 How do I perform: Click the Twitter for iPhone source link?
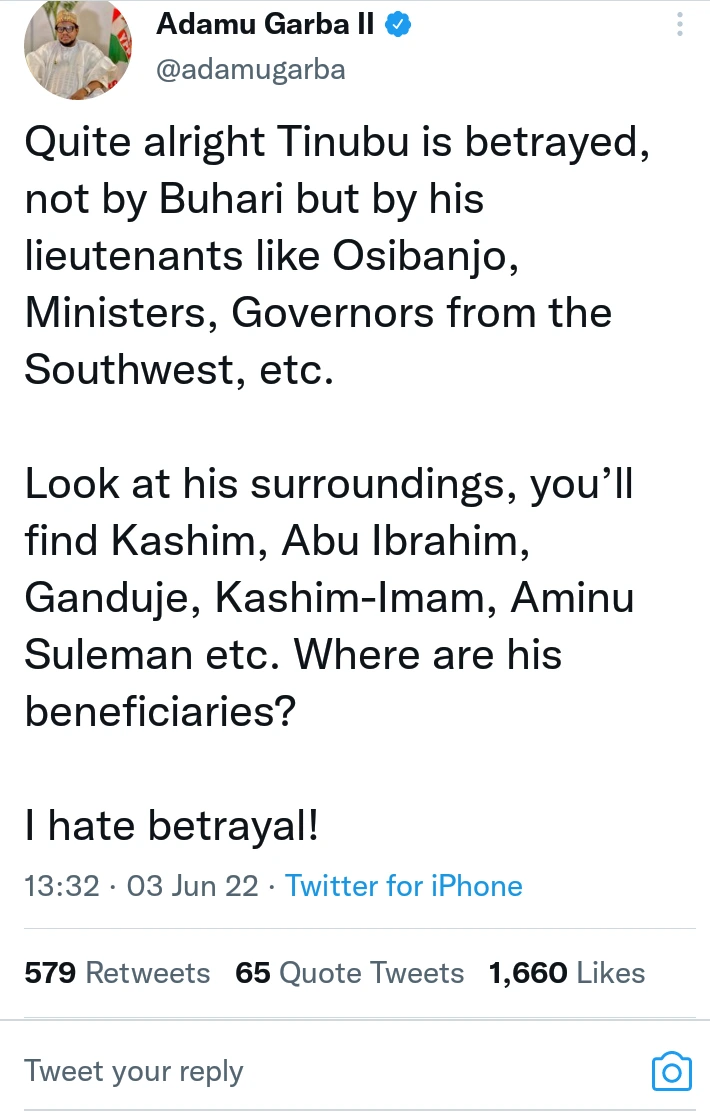[x=403, y=886]
